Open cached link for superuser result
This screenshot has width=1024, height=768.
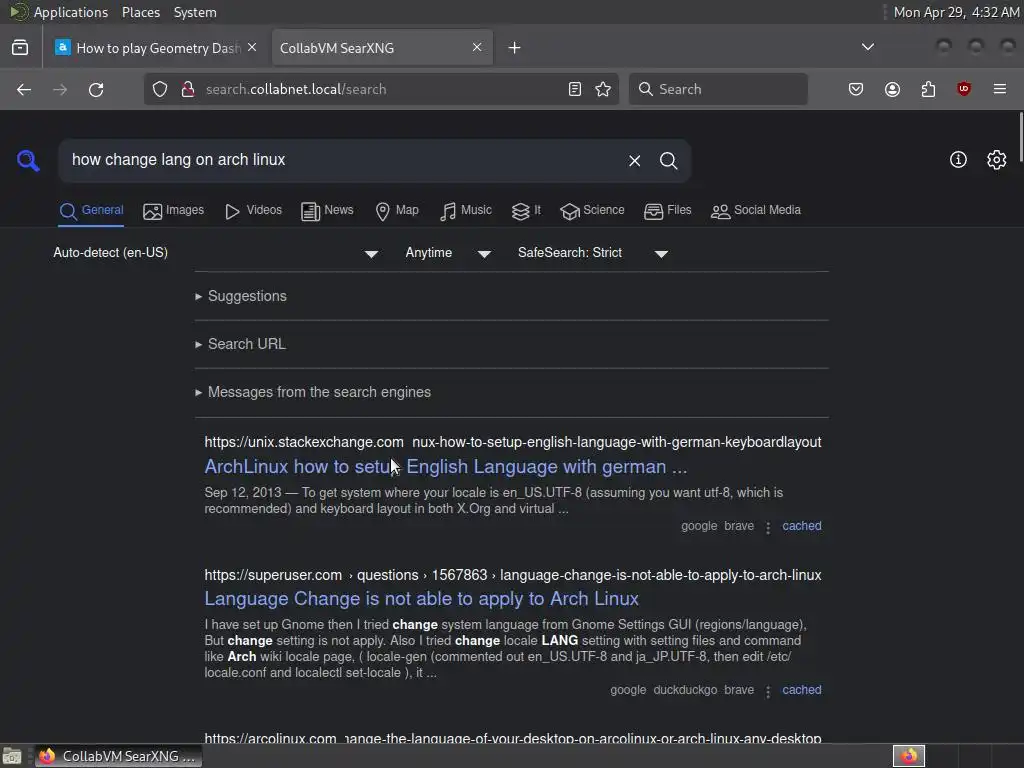[801, 690]
